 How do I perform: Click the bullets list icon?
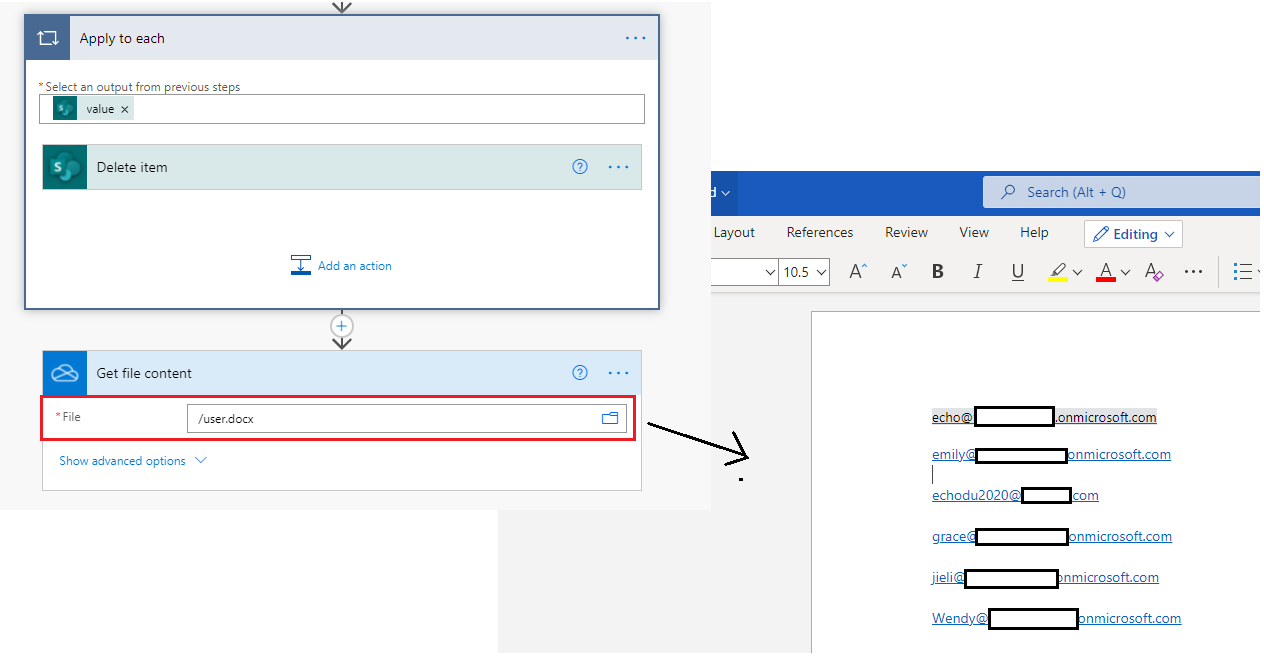coord(1243,271)
